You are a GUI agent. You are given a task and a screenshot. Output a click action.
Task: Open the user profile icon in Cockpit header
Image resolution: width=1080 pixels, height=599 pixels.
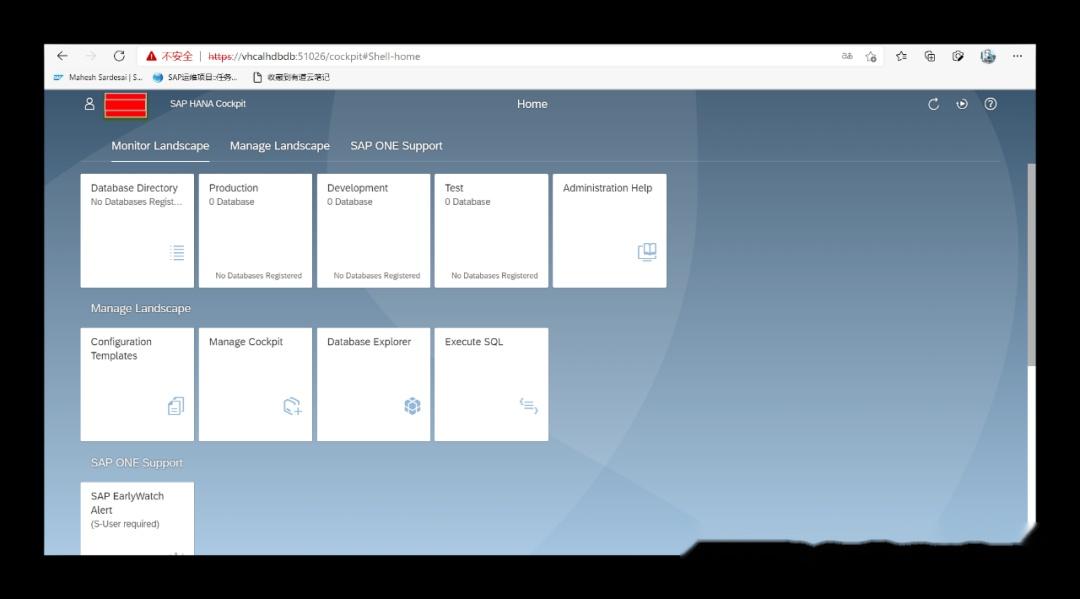(90, 104)
